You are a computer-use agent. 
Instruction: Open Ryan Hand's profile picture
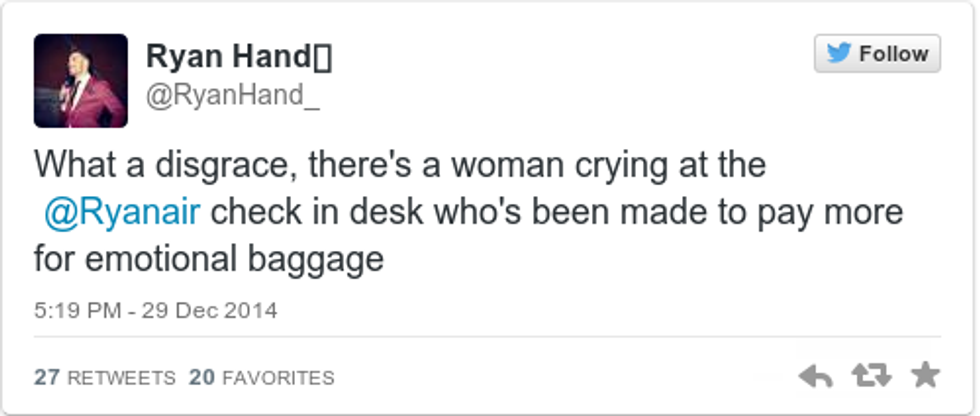click(81, 81)
